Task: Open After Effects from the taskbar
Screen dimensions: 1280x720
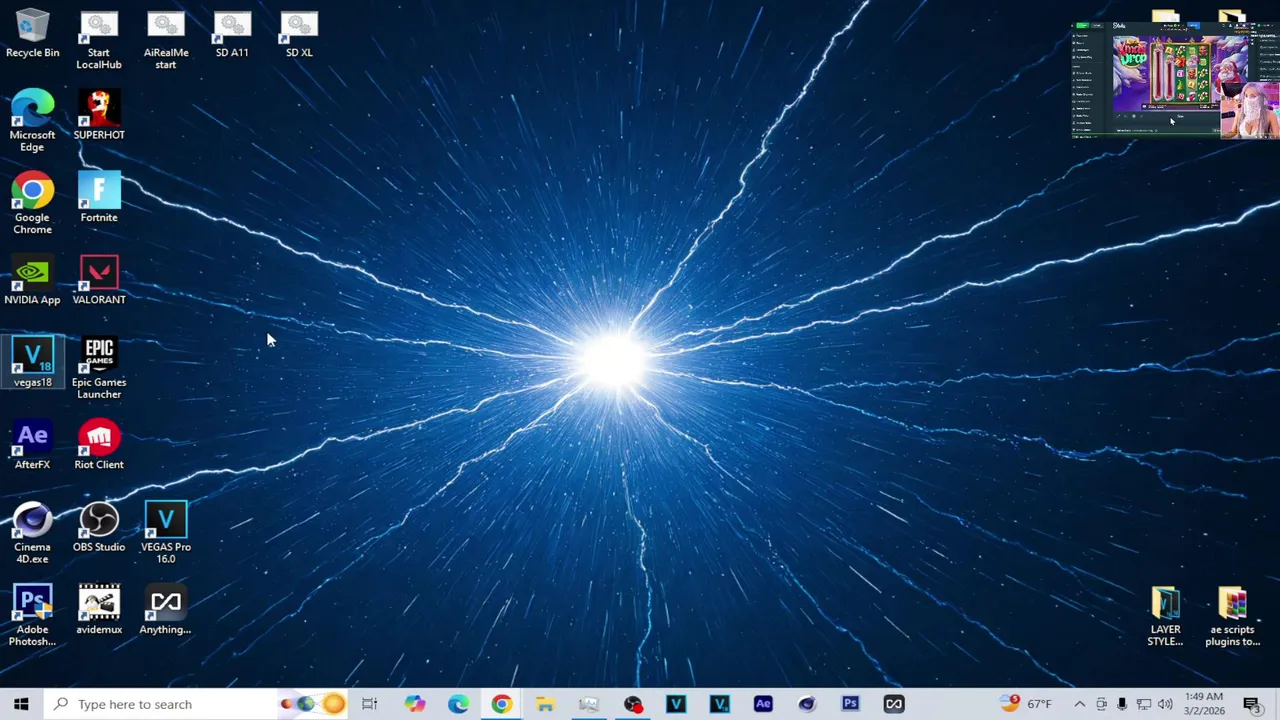Action: pos(763,704)
